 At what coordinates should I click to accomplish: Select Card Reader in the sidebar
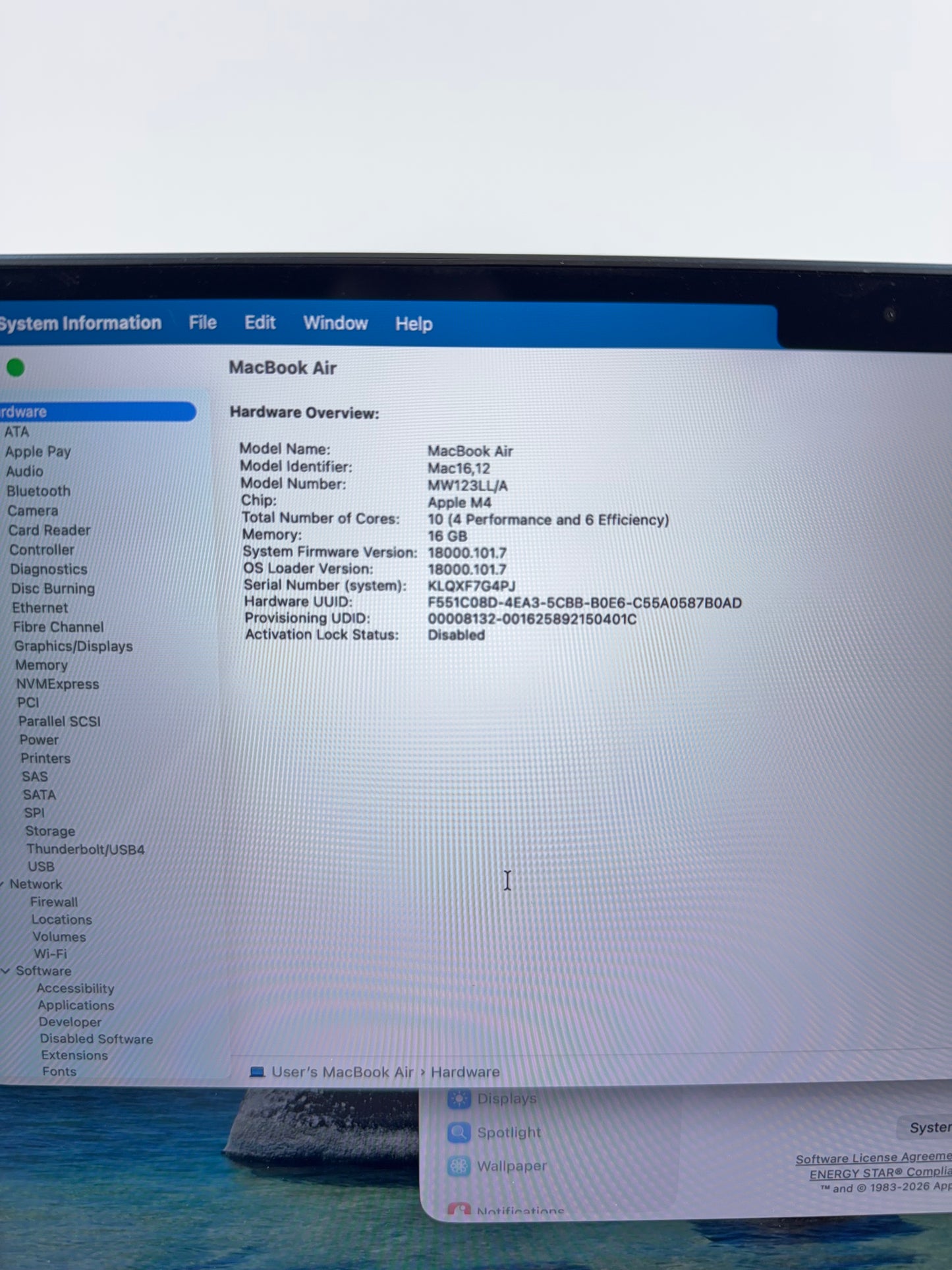point(49,530)
